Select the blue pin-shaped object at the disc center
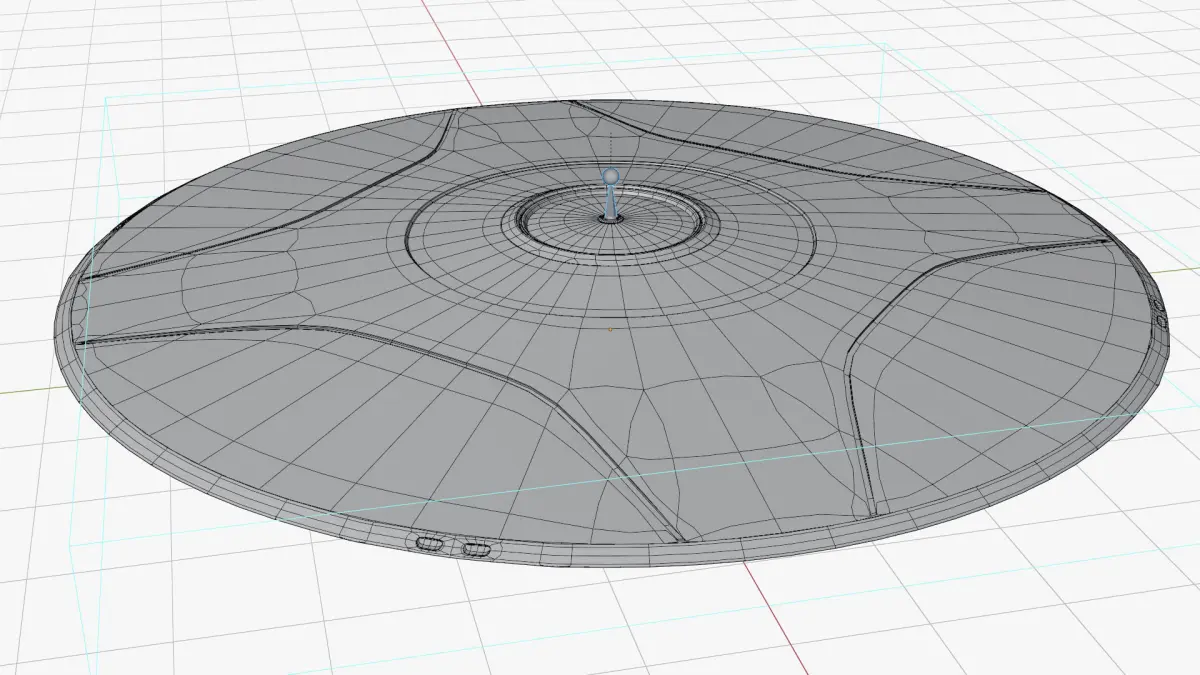This screenshot has height=675, width=1200. coord(610,195)
